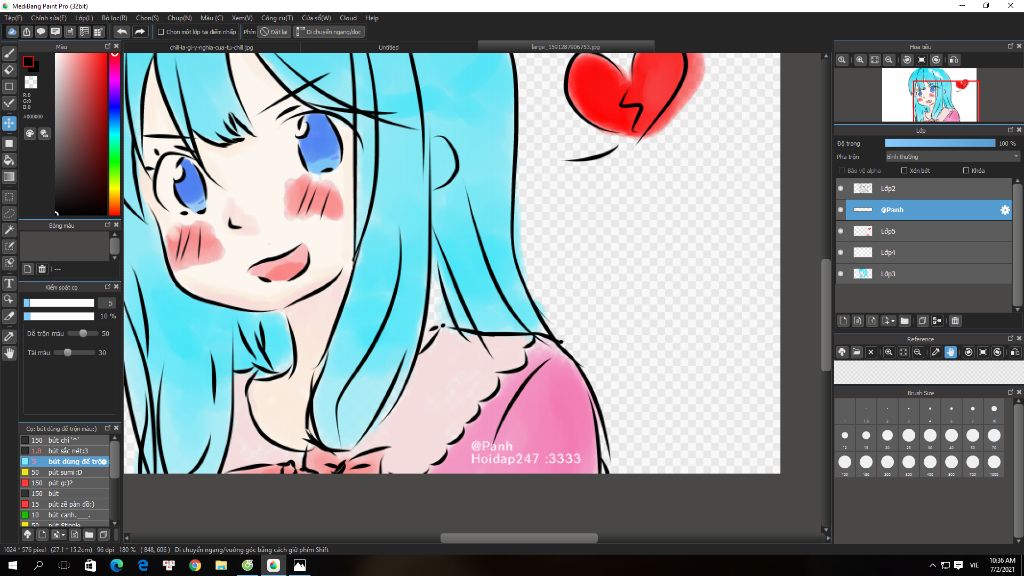
Task: Select the Text tool
Action: tap(9, 283)
